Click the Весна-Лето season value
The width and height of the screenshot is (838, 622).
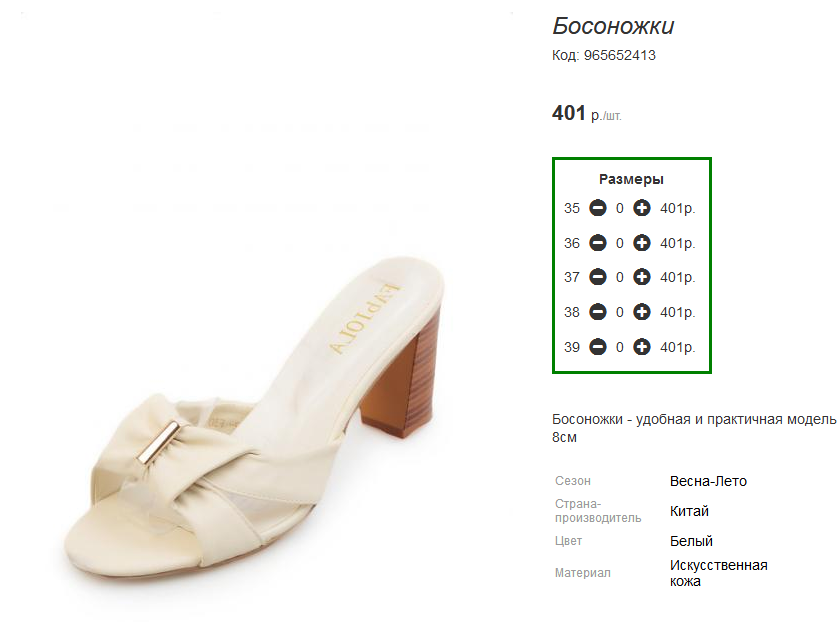708,481
